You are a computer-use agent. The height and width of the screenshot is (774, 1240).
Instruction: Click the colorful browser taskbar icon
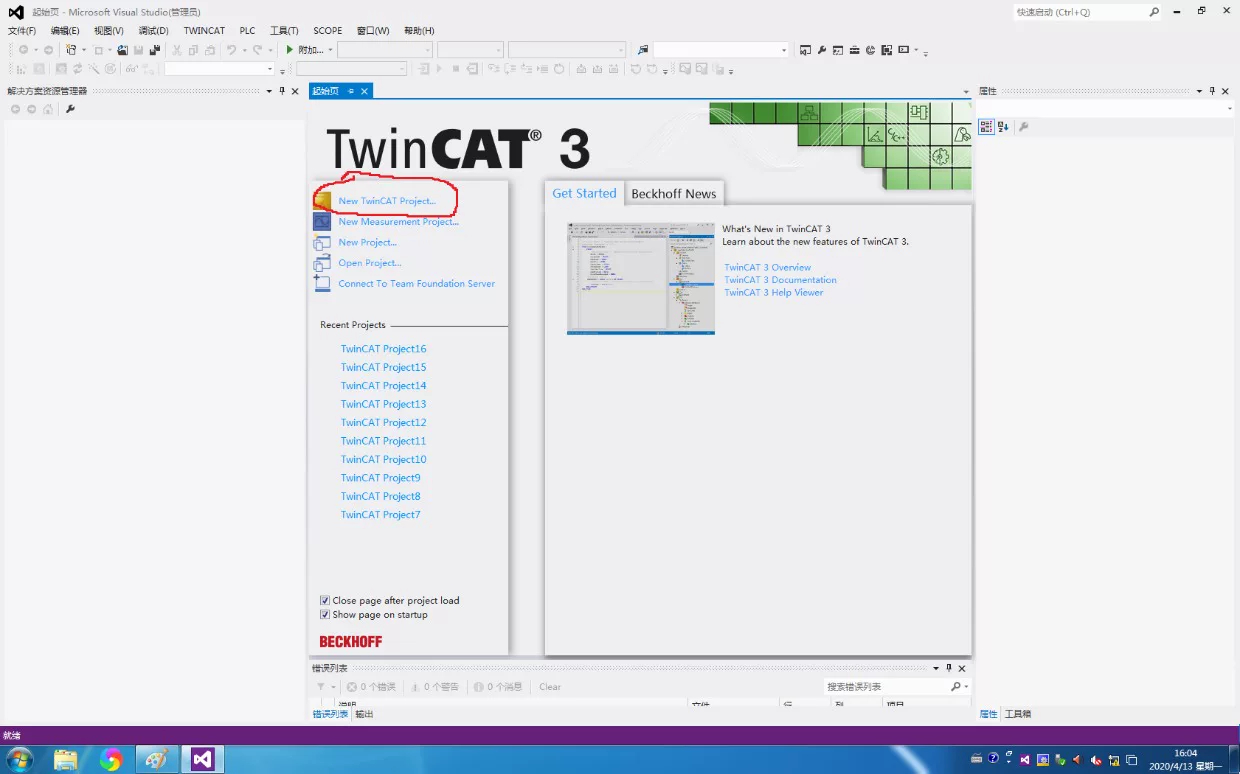click(110, 759)
